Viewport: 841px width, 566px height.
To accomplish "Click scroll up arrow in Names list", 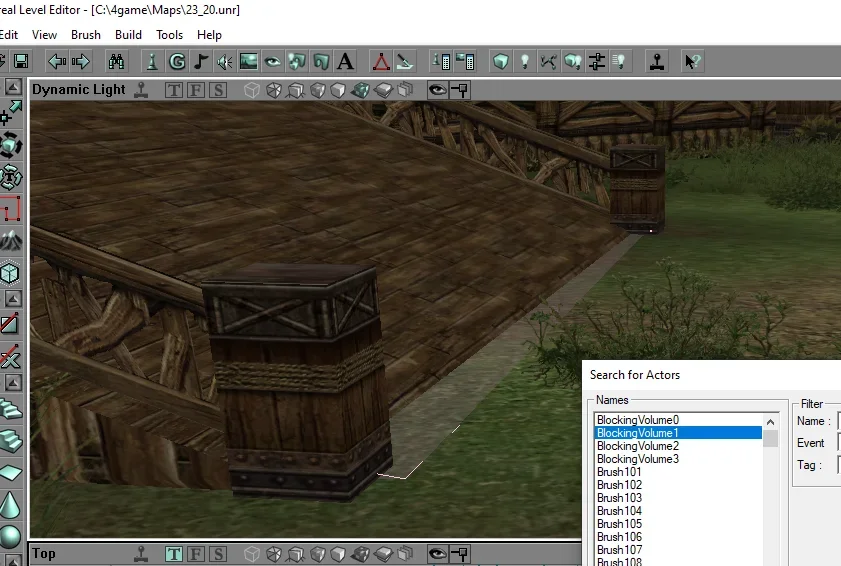I will (771, 422).
